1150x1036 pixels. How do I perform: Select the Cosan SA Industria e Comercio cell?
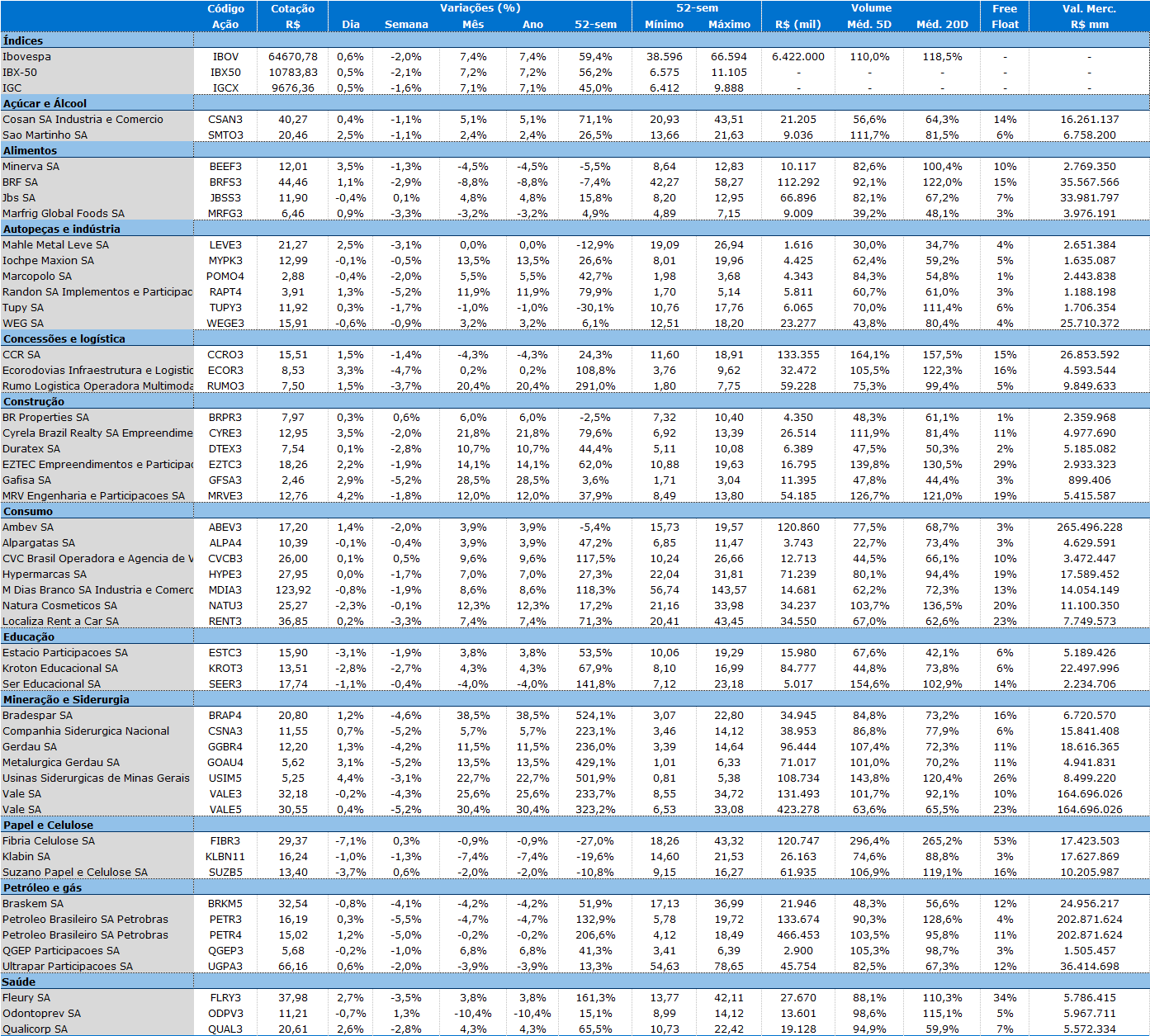(x=97, y=120)
